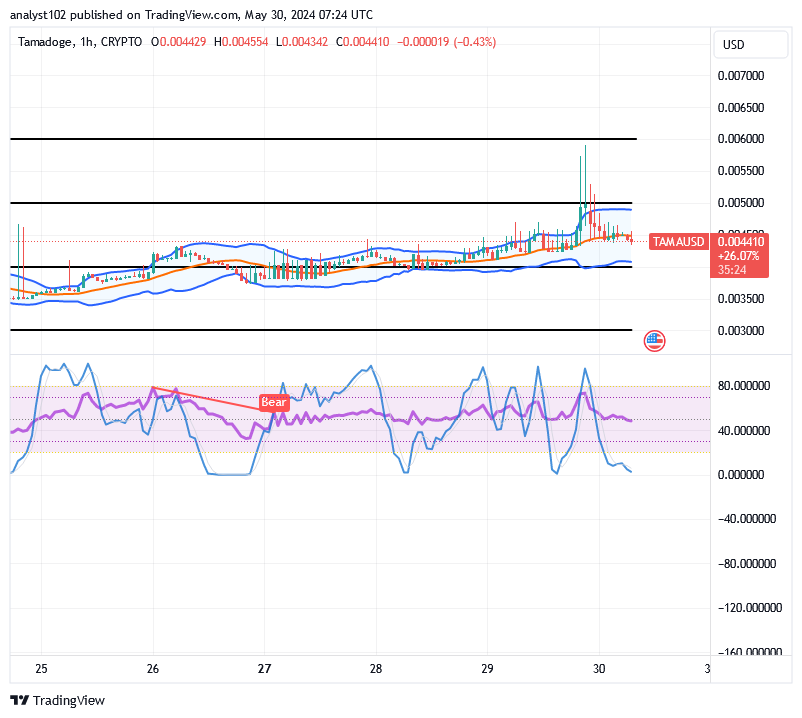
Task: Click the CRYPTO exchange label
Action: 121,42
